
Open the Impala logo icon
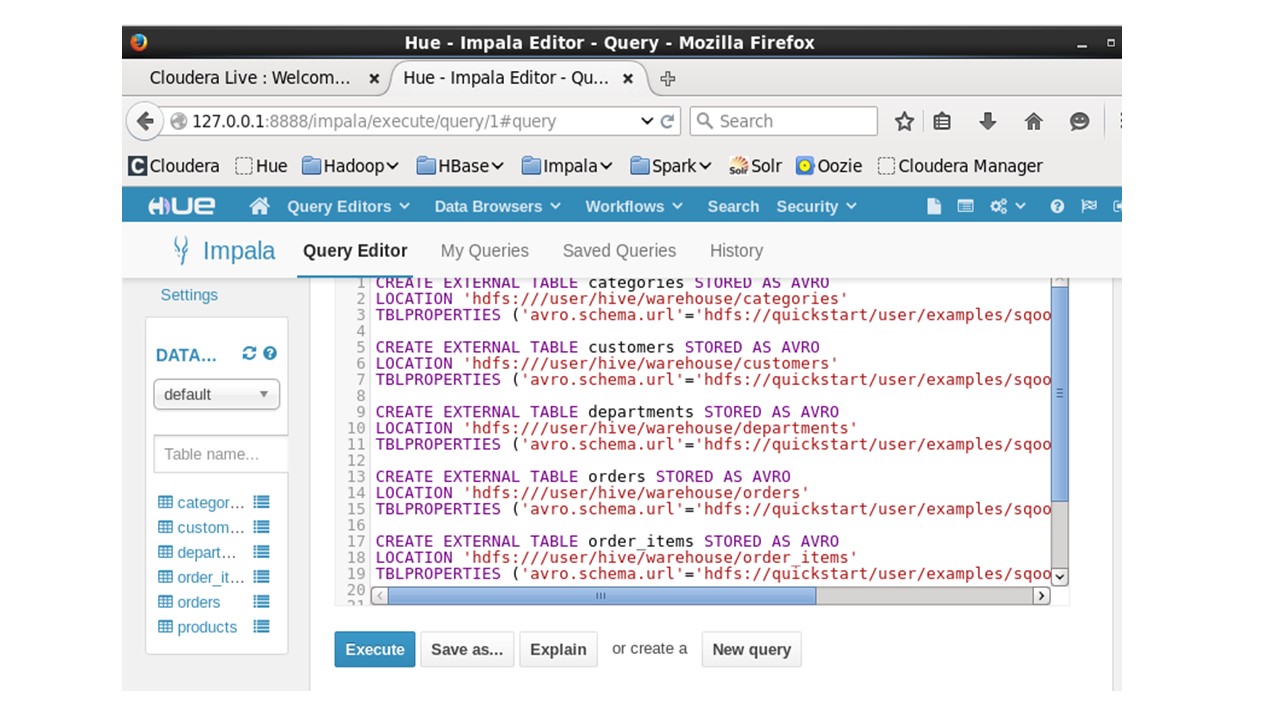pyautogui.click(x=181, y=250)
